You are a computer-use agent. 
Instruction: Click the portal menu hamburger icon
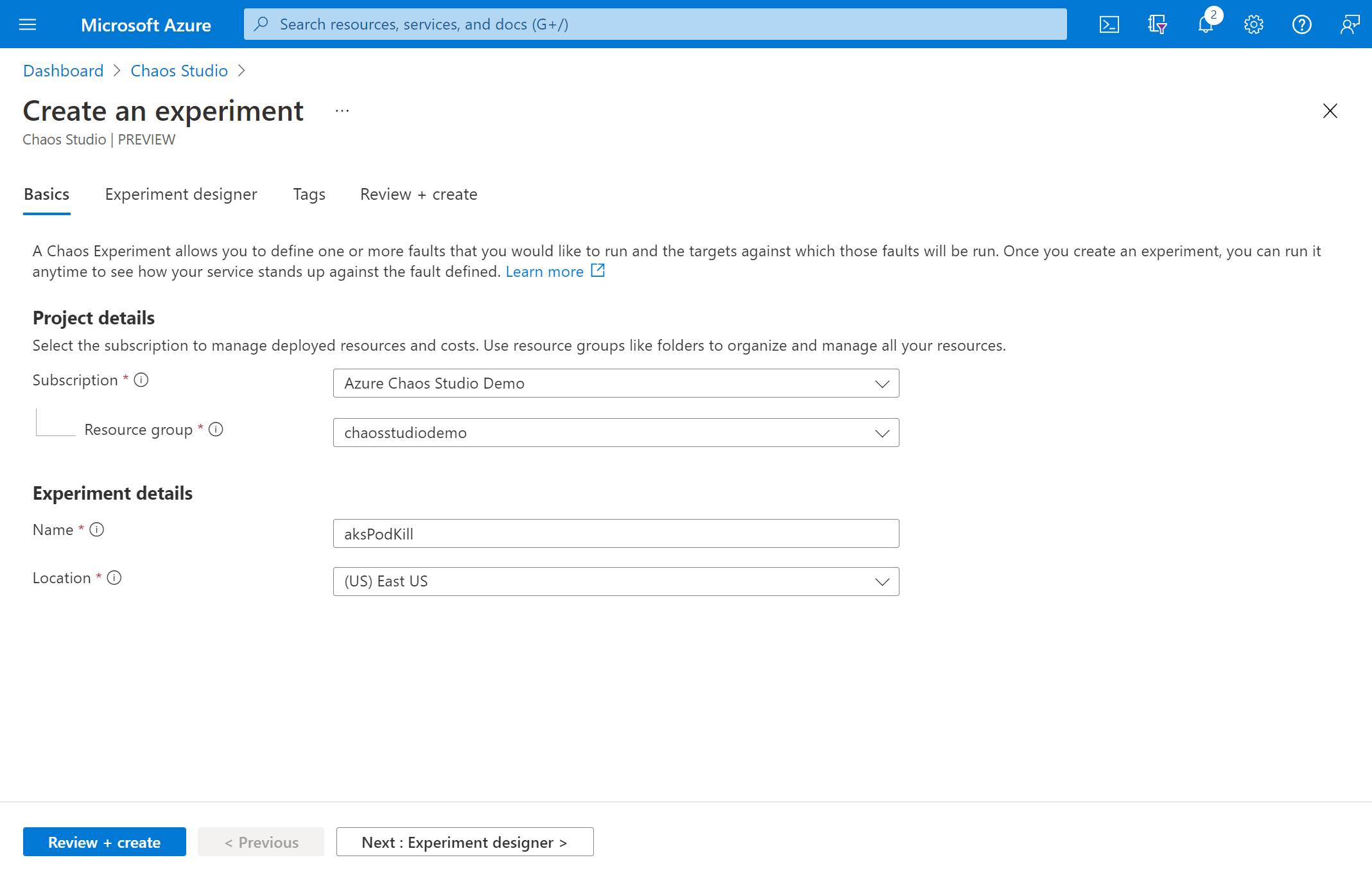point(28,24)
